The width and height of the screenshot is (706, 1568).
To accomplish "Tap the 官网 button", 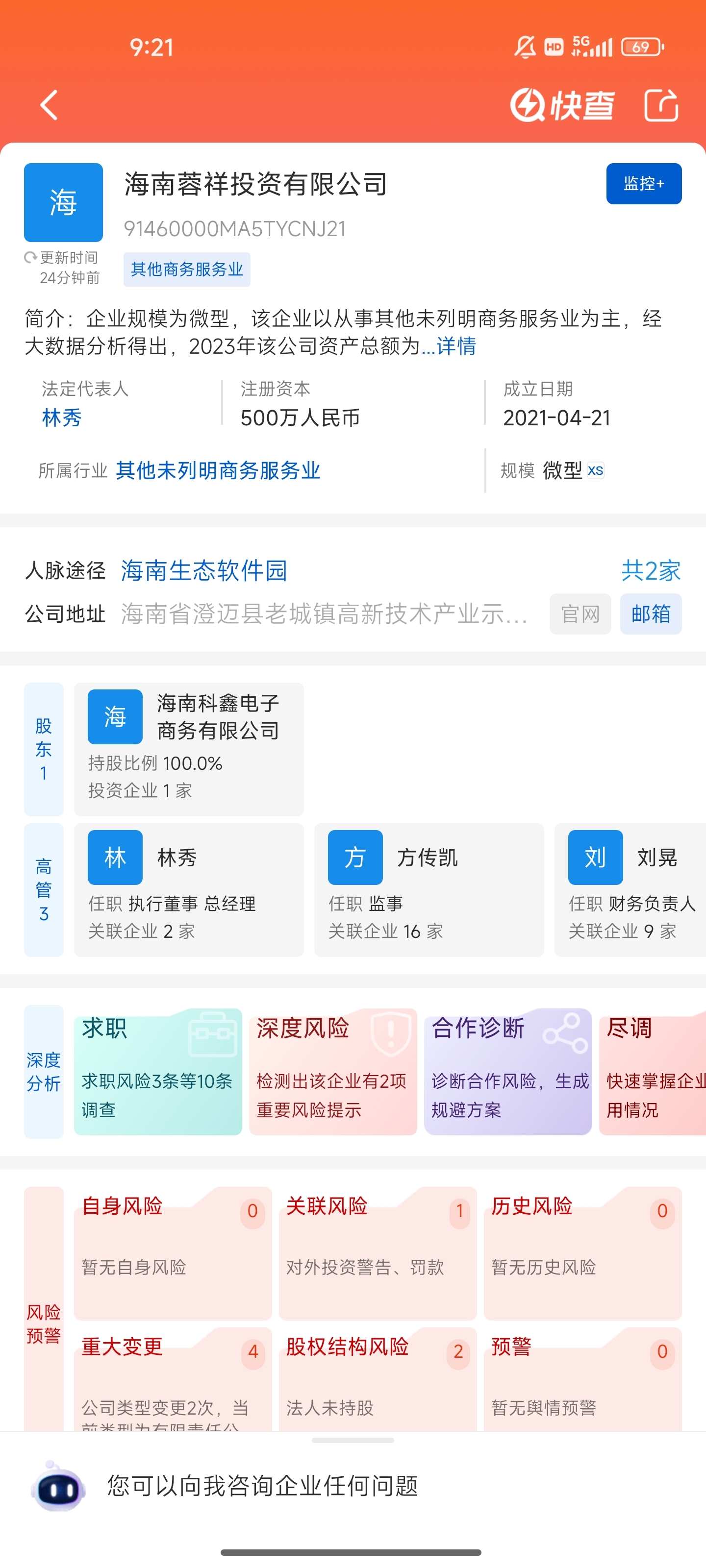I will (x=580, y=614).
